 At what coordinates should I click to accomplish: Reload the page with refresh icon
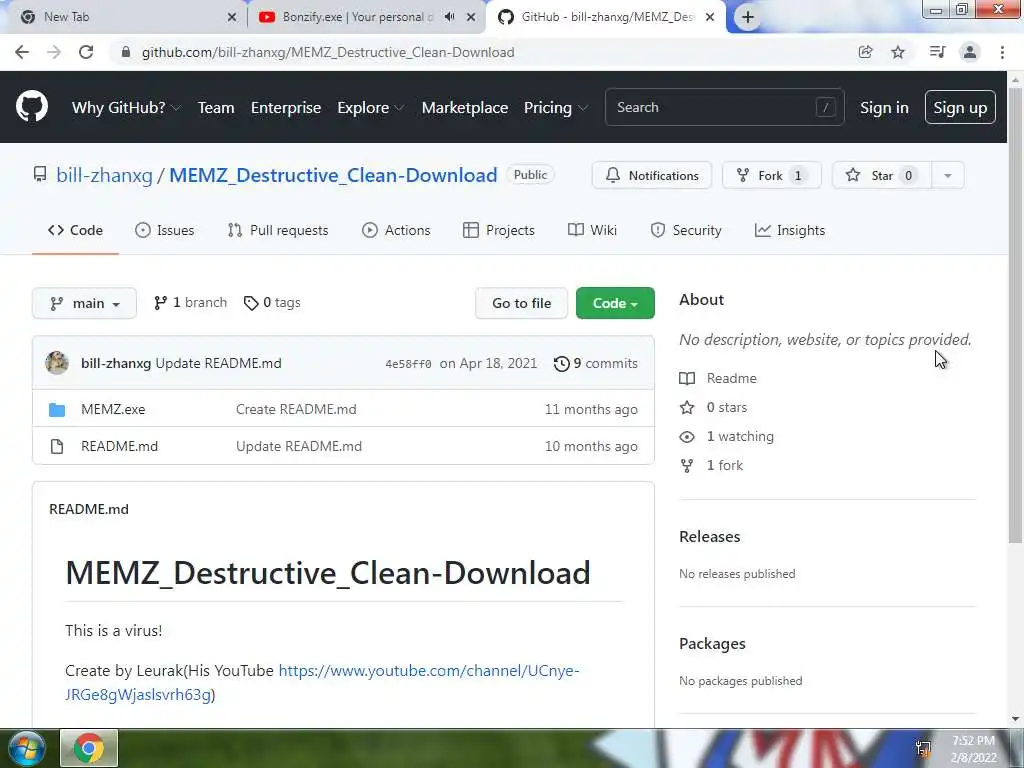(x=86, y=52)
